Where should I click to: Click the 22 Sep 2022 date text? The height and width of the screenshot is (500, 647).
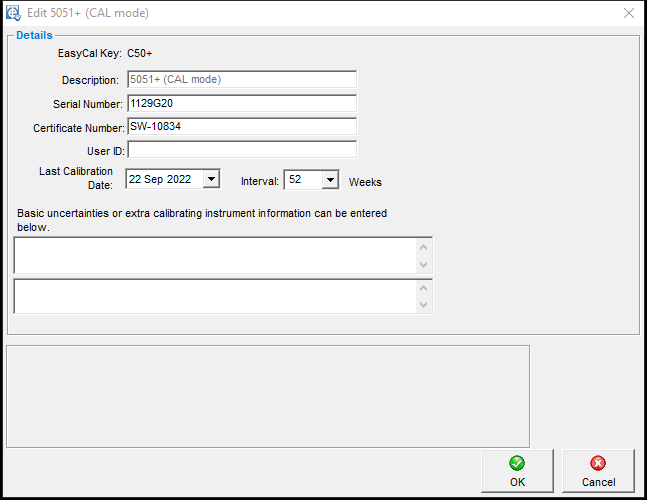coord(162,180)
